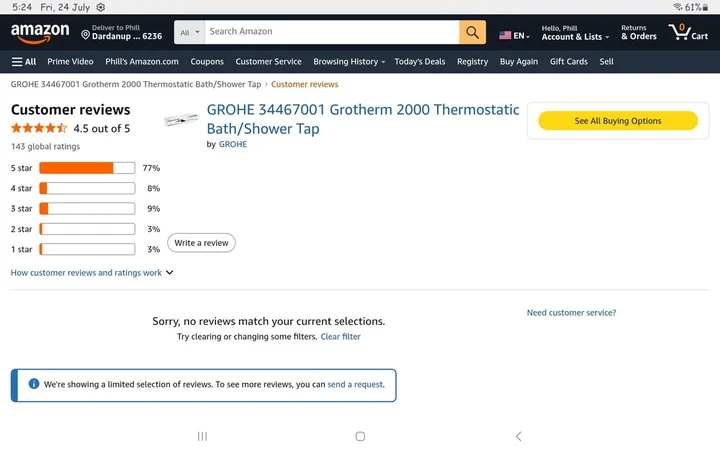Viewport: 720px width, 450px height.
Task: Tap the settings gear in status bar
Action: pos(101,7)
